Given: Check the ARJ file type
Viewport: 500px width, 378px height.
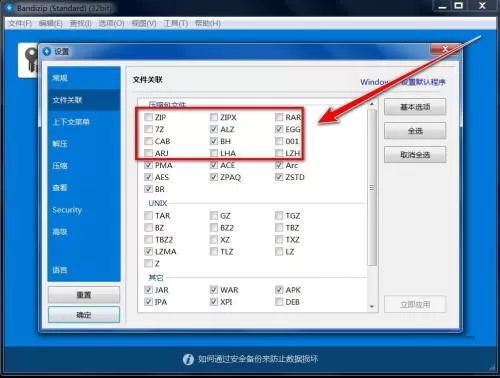Looking at the screenshot, I should (x=148, y=153).
